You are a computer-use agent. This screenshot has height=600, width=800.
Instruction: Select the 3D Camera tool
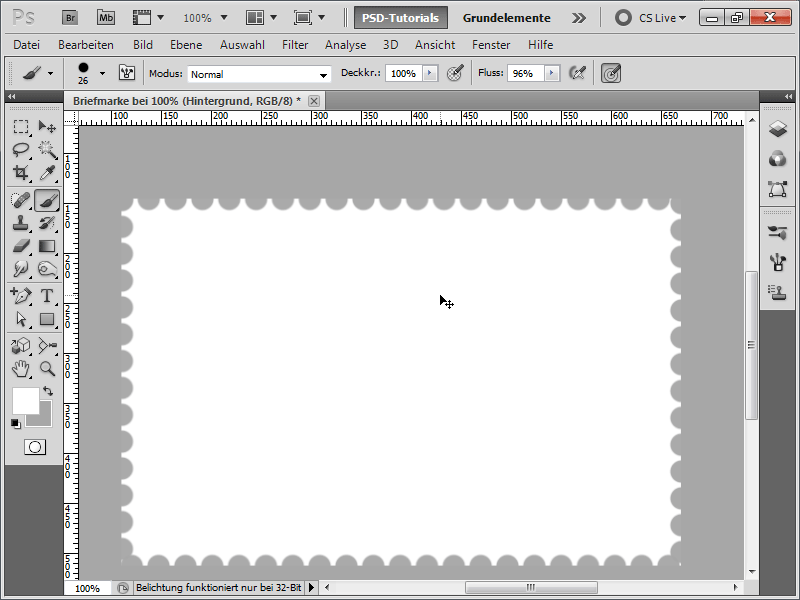point(47,346)
